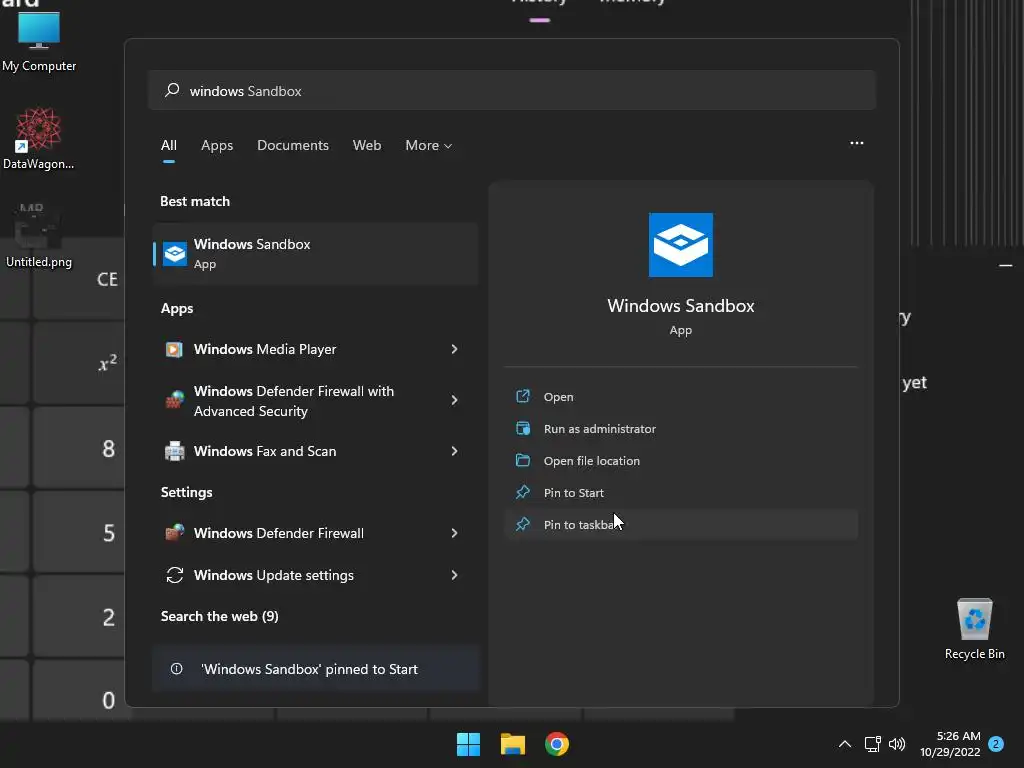Open the More filter dropdown

(x=428, y=145)
